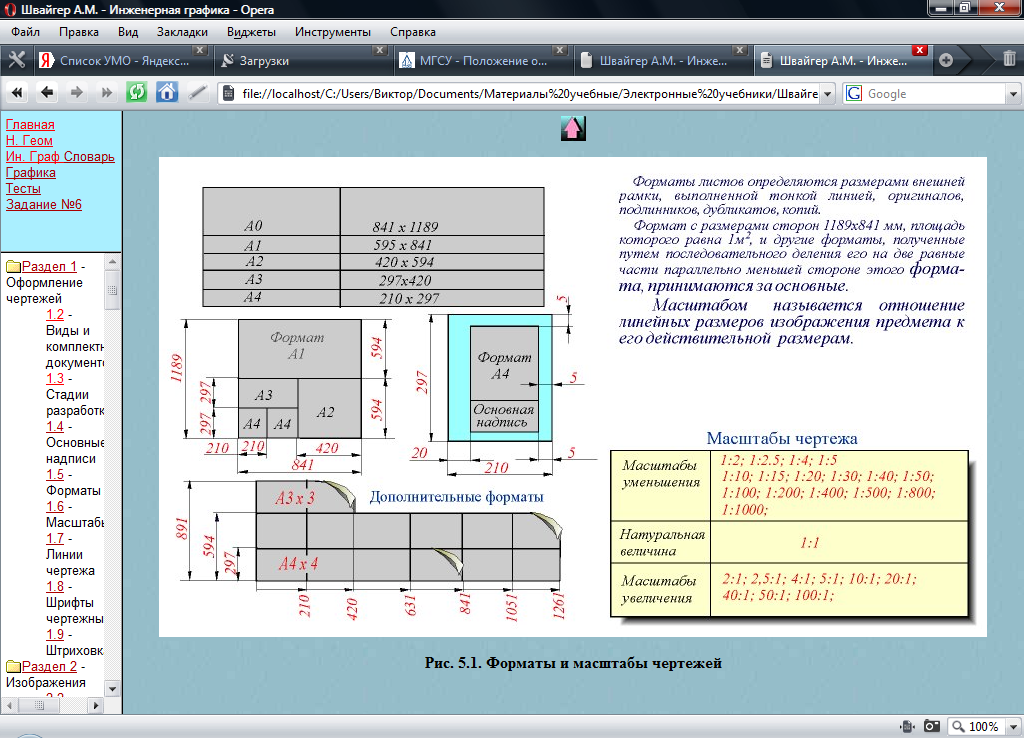Open the Раздел 2 link
Image resolution: width=1024 pixels, height=738 pixels.
pyautogui.click(x=50, y=666)
